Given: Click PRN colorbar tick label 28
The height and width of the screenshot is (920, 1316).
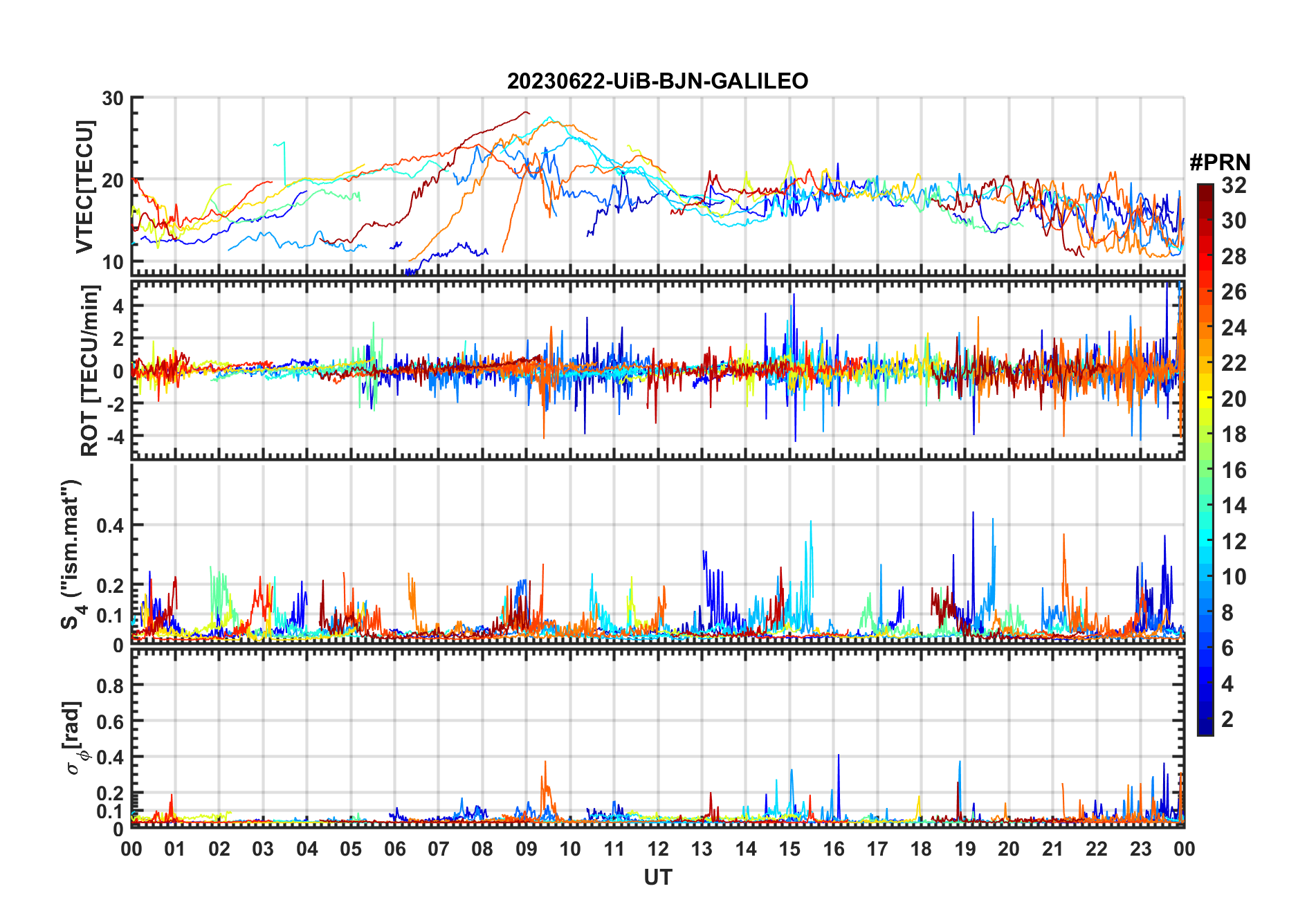Looking at the screenshot, I should 1234,257.
